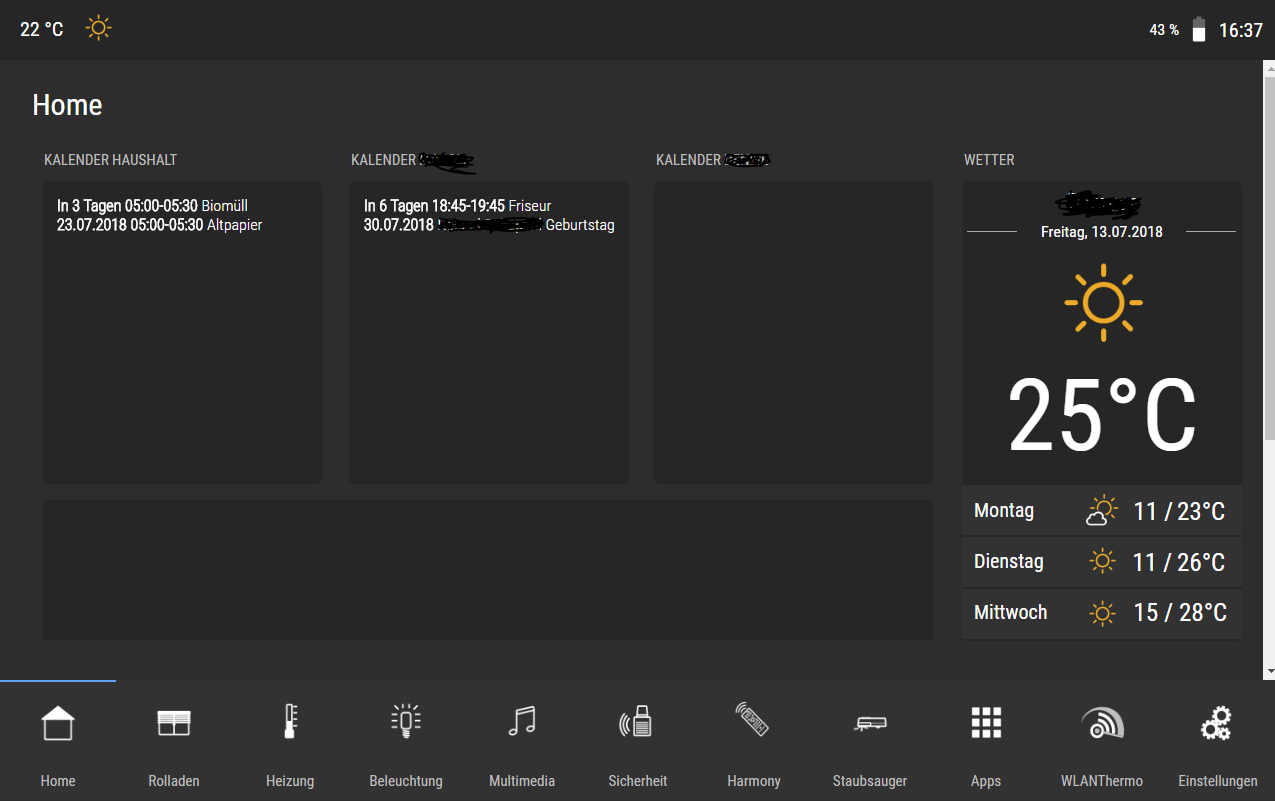
Task: Go to the Einstellungen tab label
Action: point(1218,781)
